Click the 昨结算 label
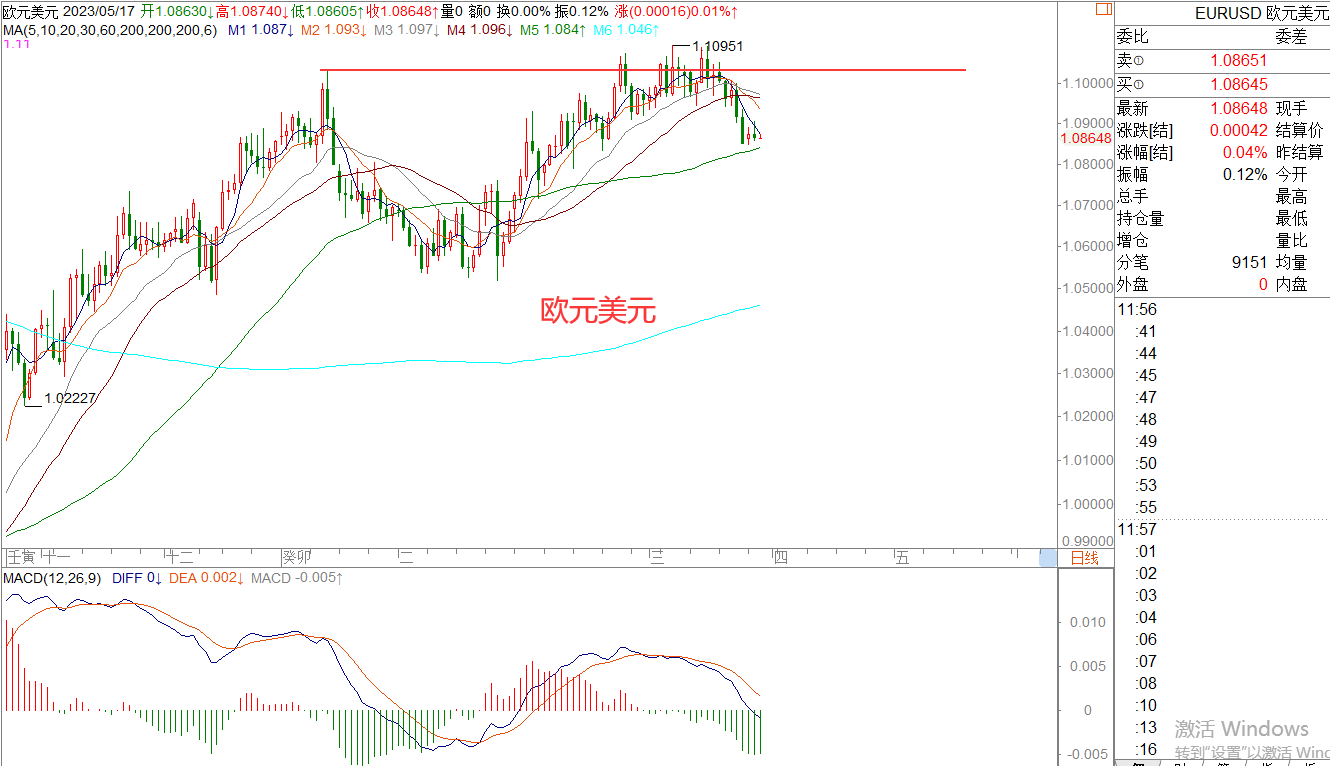 [1300, 152]
